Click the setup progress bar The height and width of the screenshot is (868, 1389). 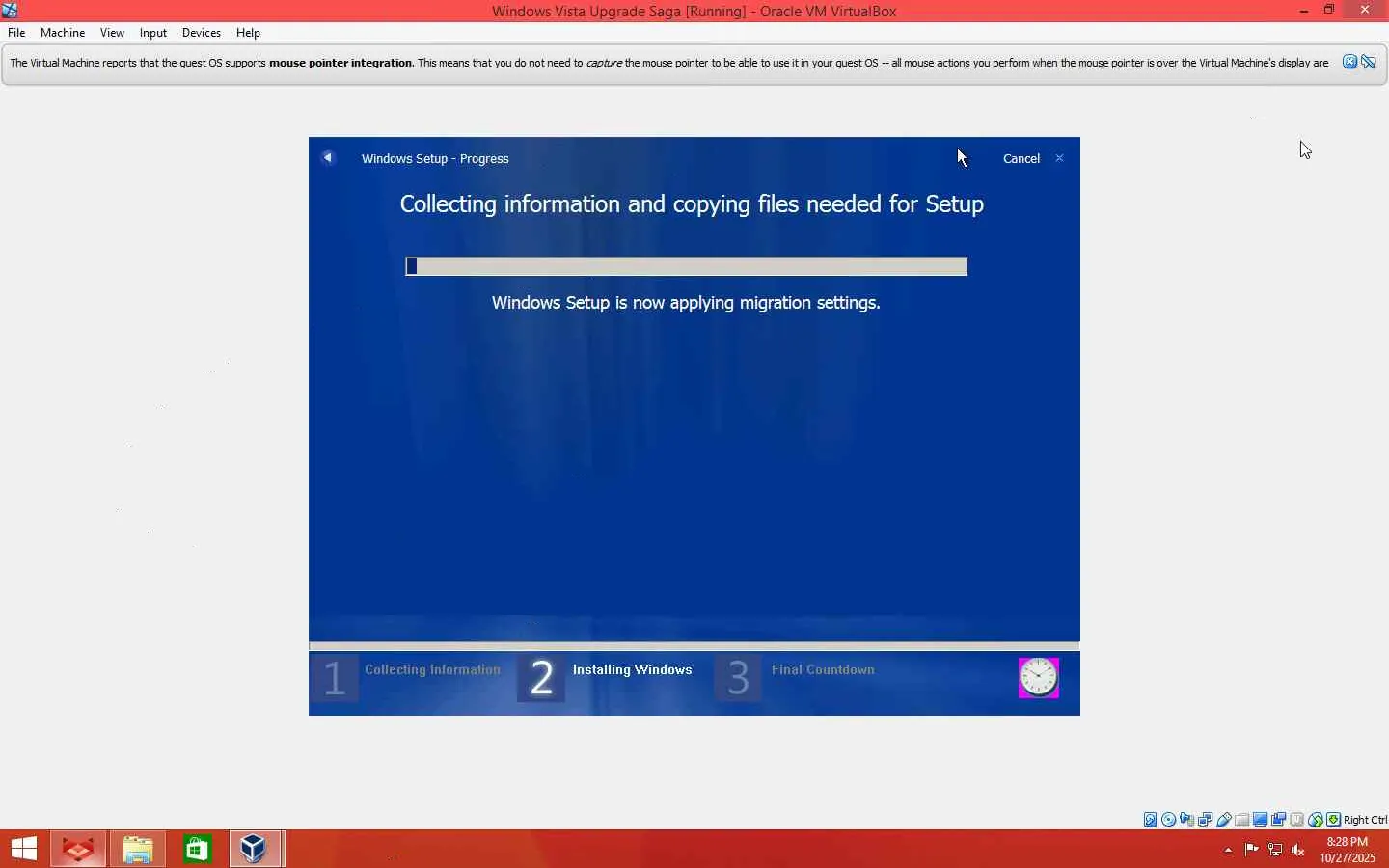click(x=687, y=266)
